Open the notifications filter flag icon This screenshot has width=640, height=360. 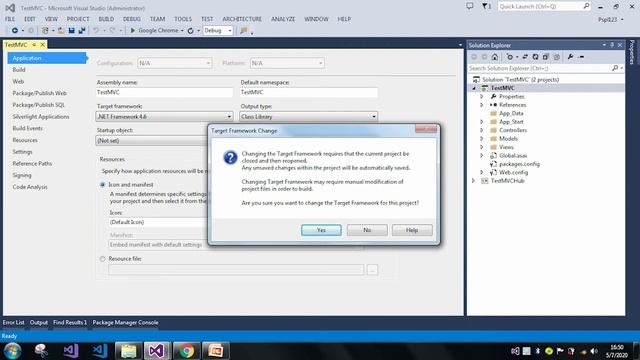[x=486, y=6]
